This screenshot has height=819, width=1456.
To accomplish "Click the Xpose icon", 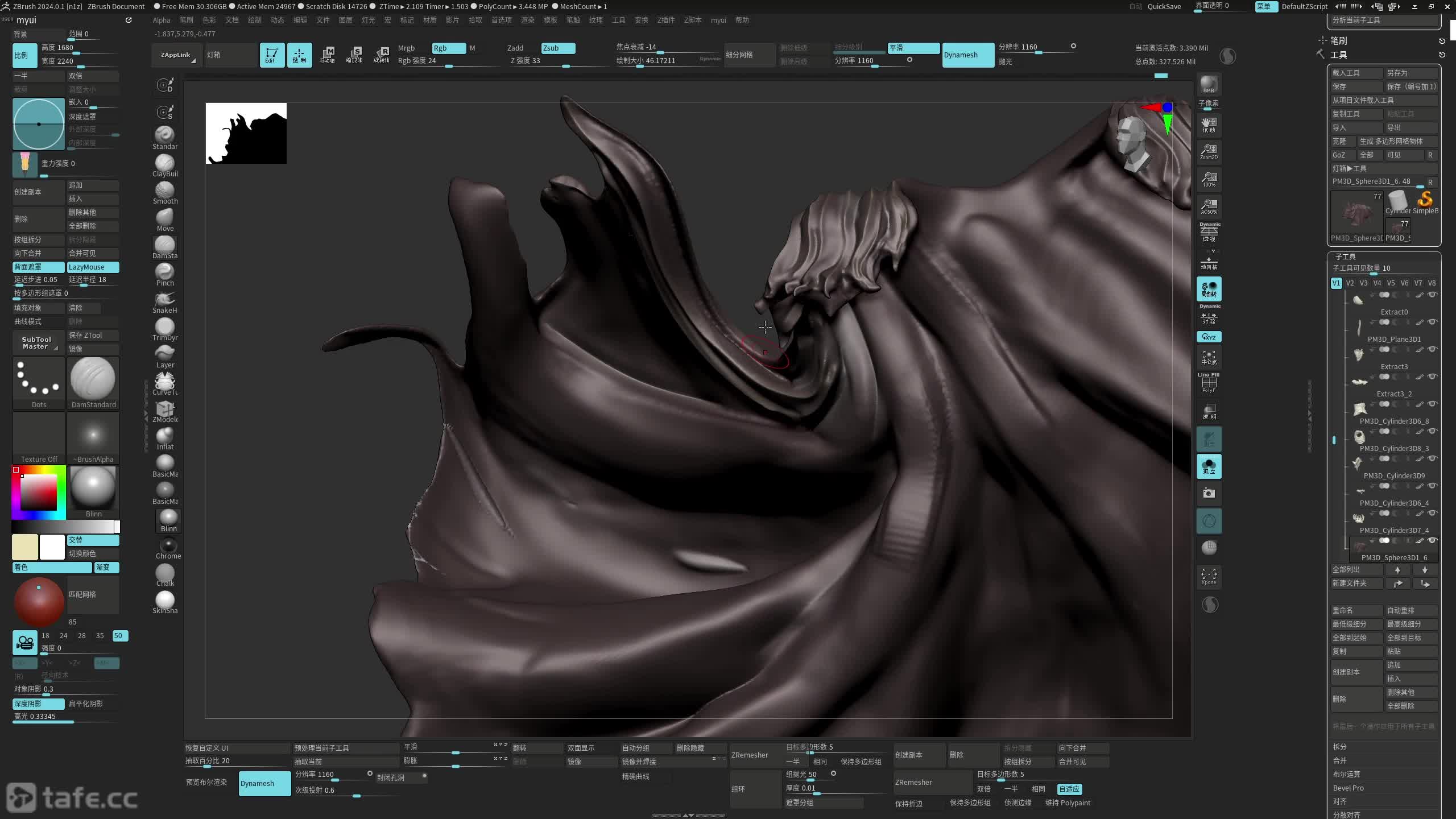I will point(1209,576).
